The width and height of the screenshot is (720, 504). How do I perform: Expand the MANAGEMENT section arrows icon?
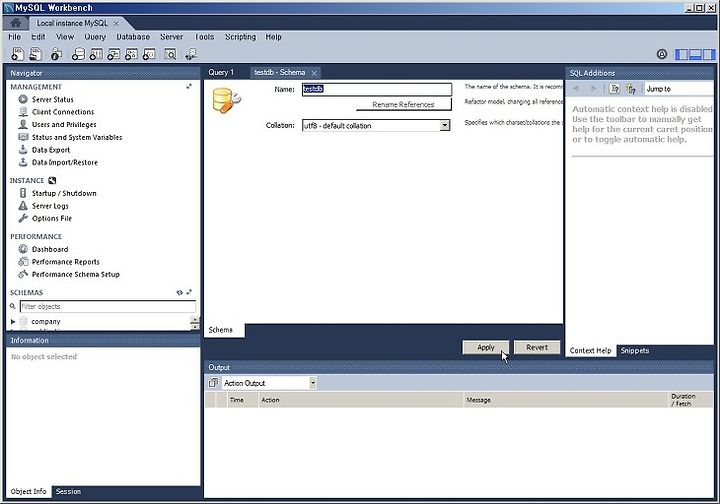189,86
